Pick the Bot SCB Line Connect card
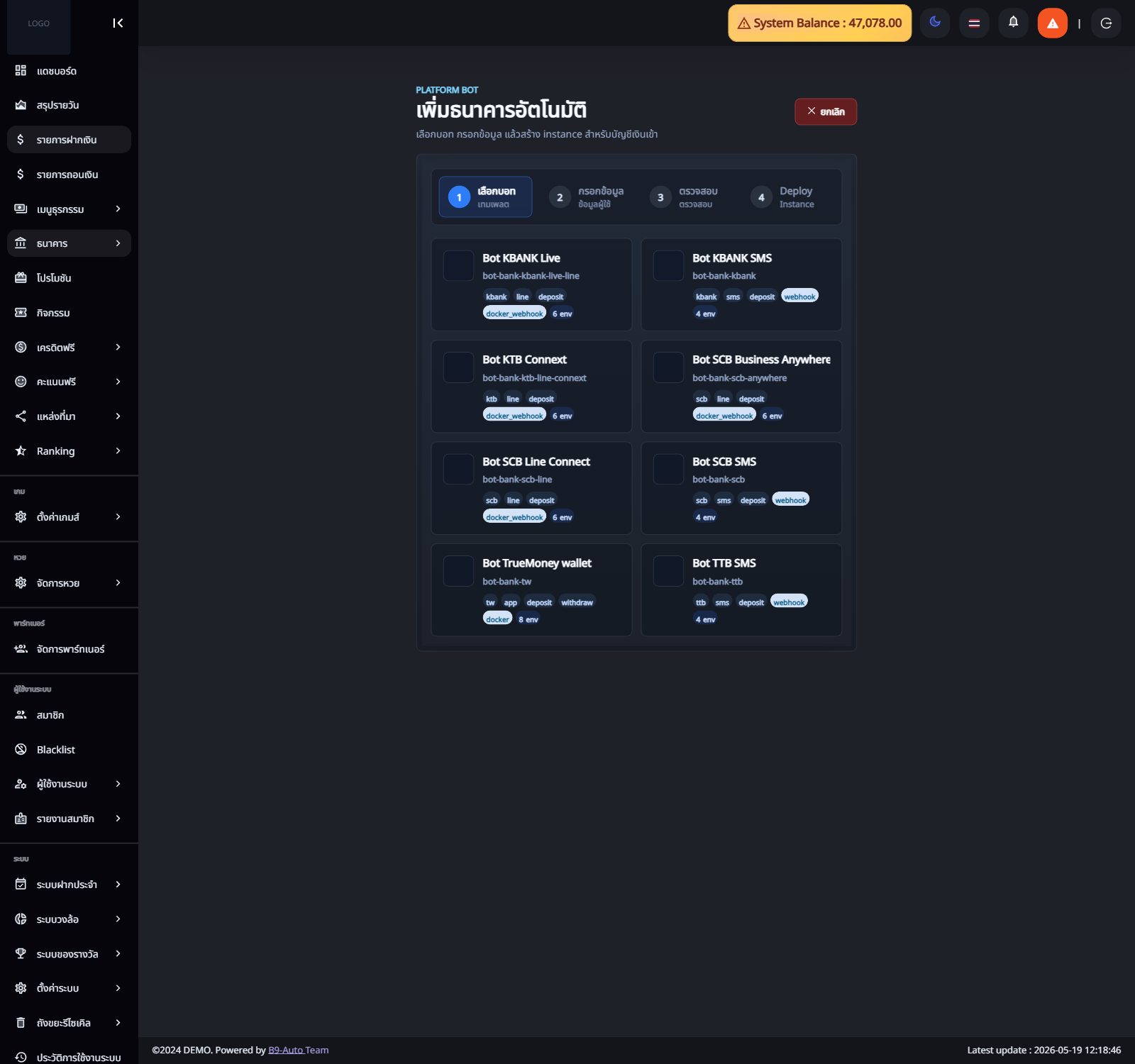The image size is (1135, 1064). pyautogui.click(x=531, y=488)
